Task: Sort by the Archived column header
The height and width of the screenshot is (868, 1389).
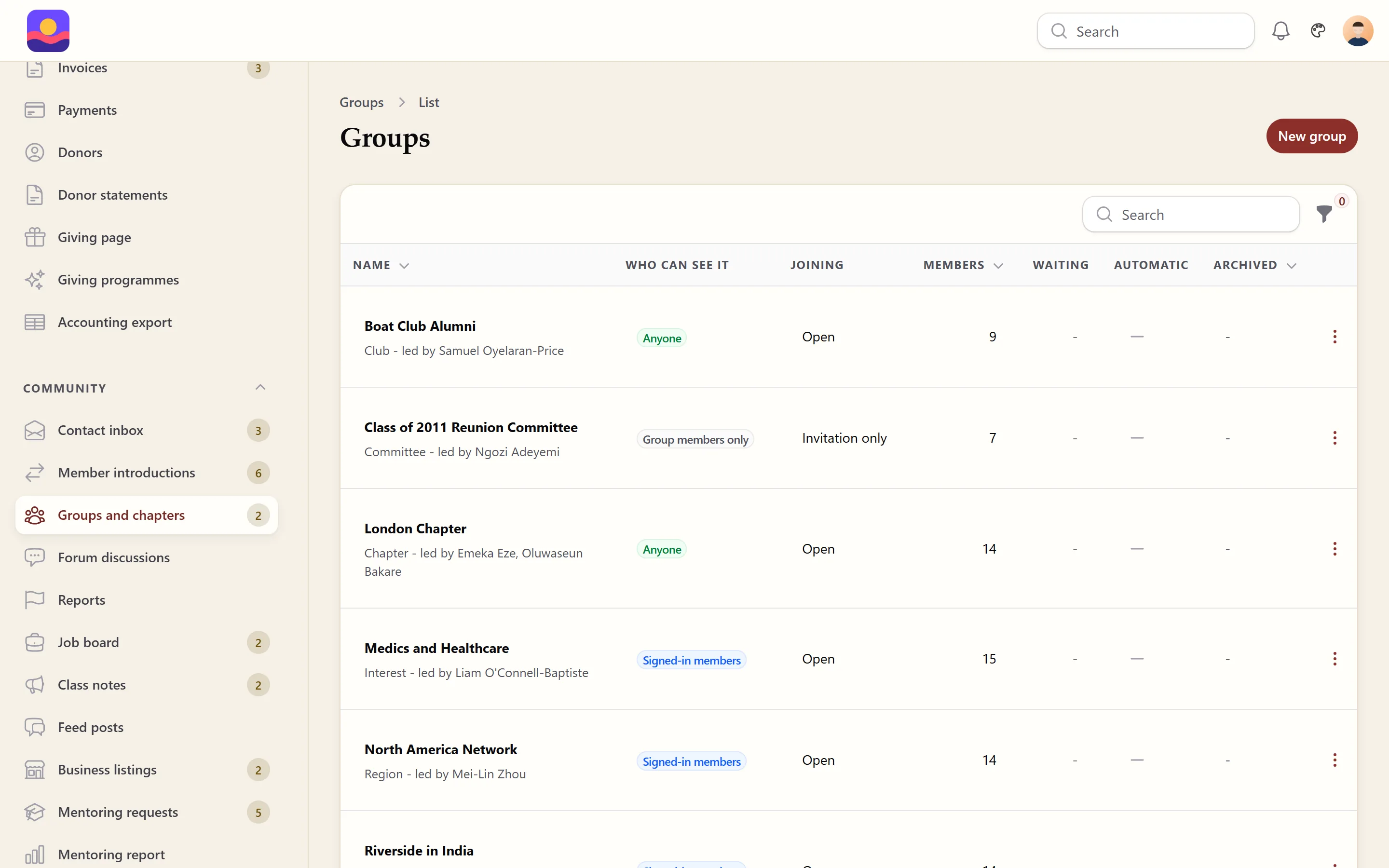Action: 1255,265
